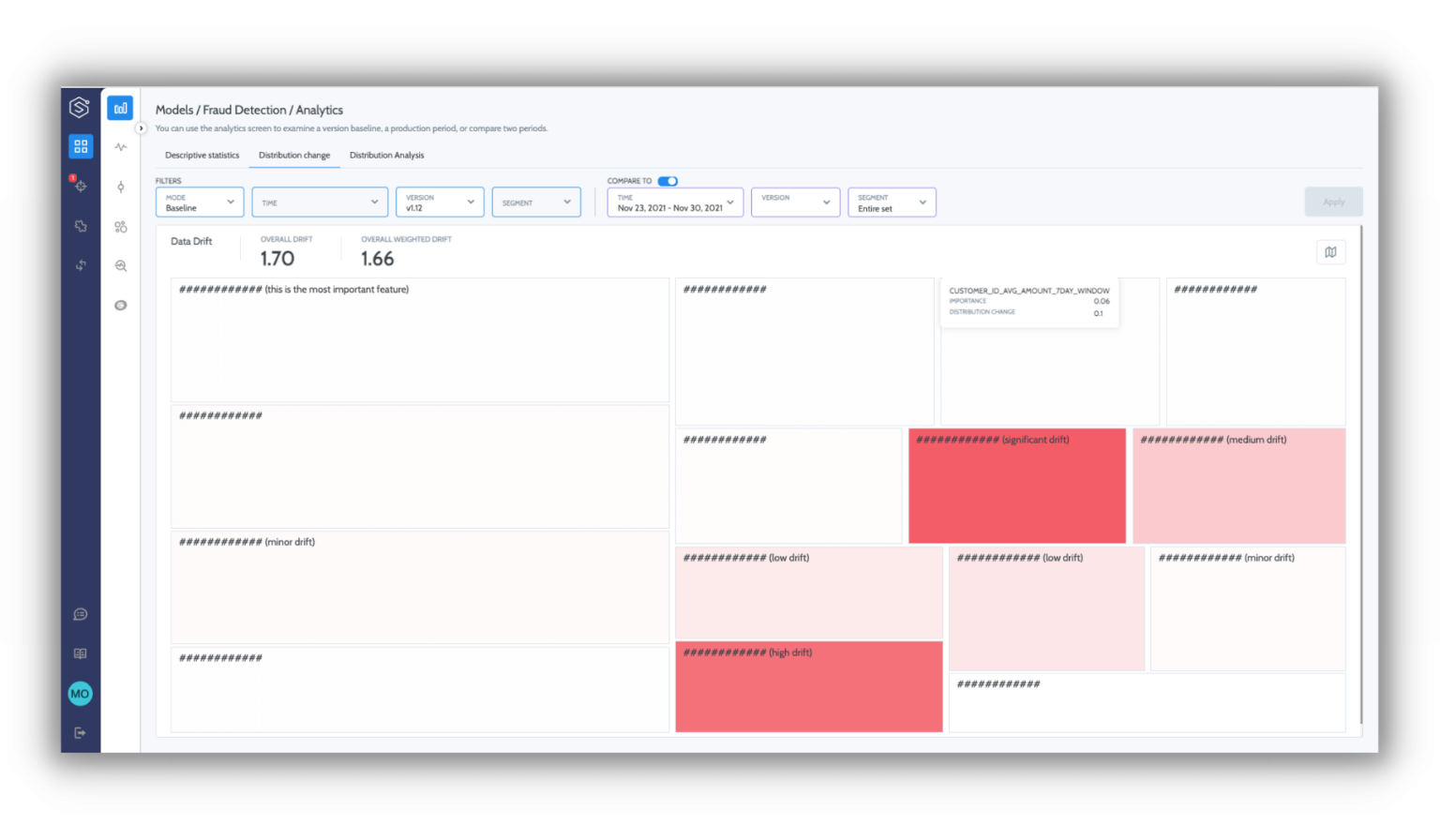Image resolution: width=1440 pixels, height=840 pixels.
Task: Click the Apply button
Action: coord(1333,202)
